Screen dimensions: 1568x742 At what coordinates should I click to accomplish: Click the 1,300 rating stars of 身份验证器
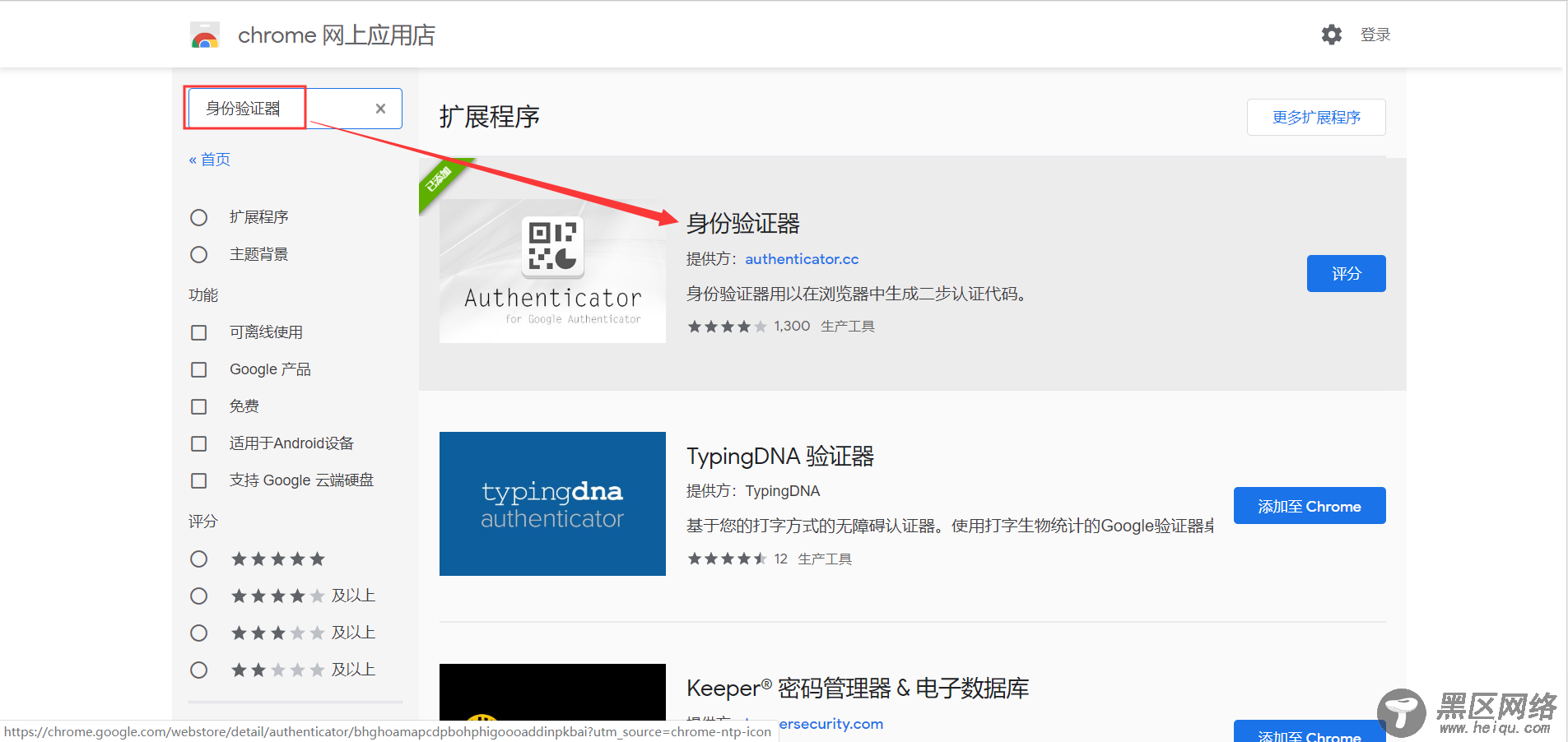coord(727,327)
